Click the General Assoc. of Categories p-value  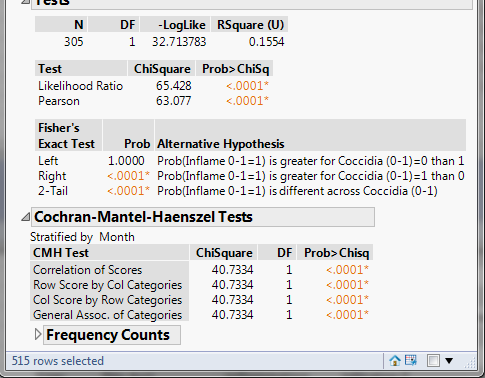pos(347,315)
